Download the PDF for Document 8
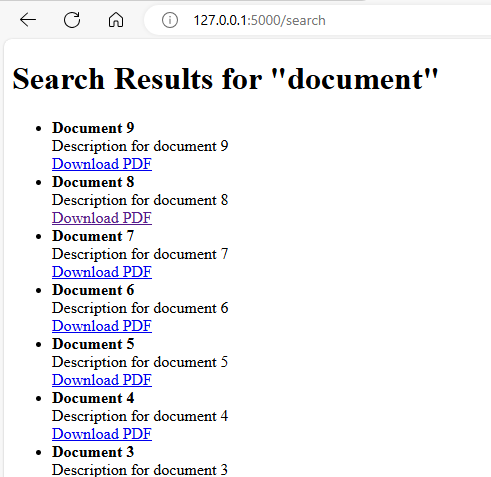Image resolution: width=491 pixels, height=477 pixels. click(102, 218)
